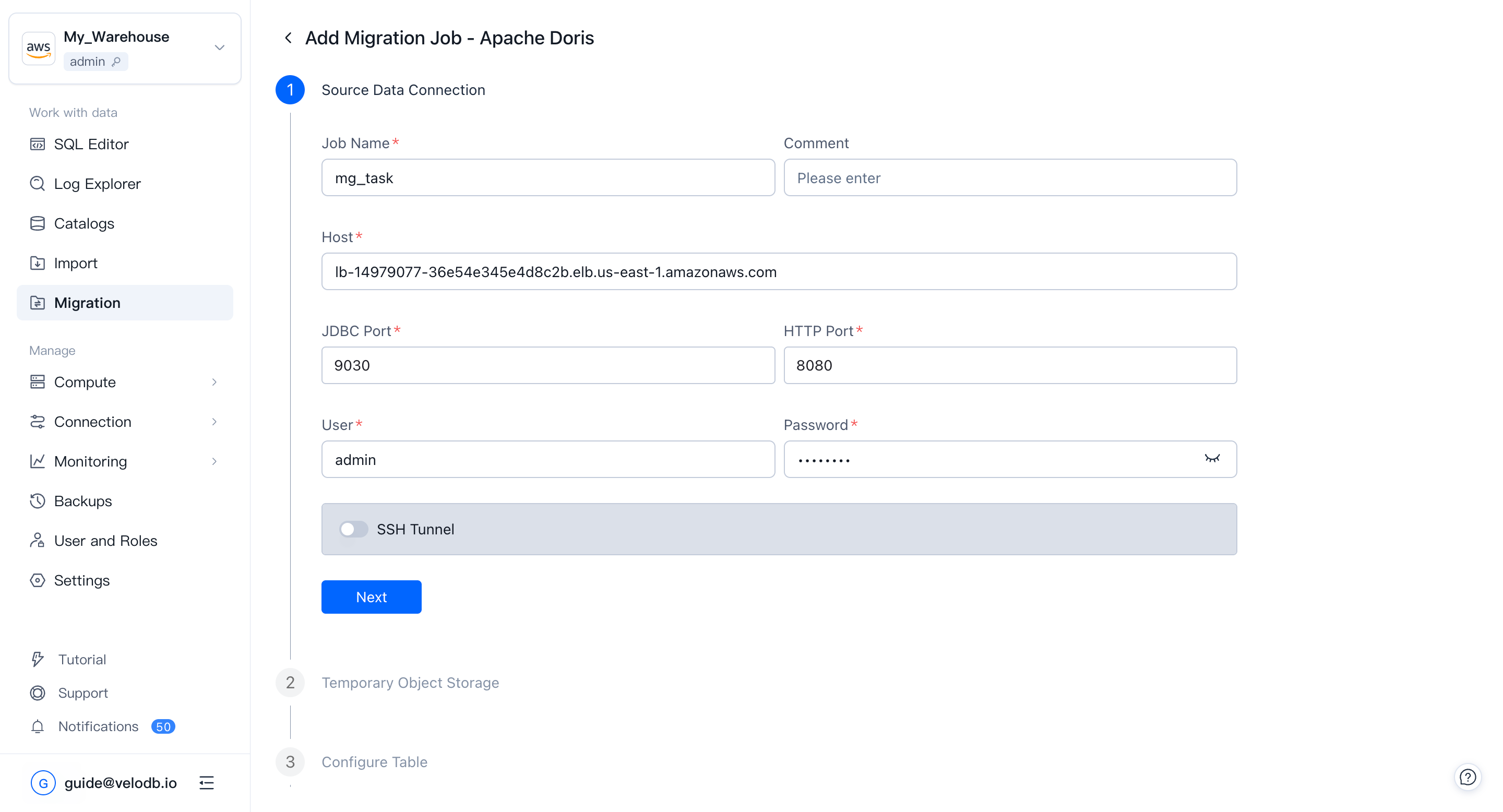Viewport: 1503px width, 812px height.
Task: Go to User and Roles page
Action: coord(105,541)
